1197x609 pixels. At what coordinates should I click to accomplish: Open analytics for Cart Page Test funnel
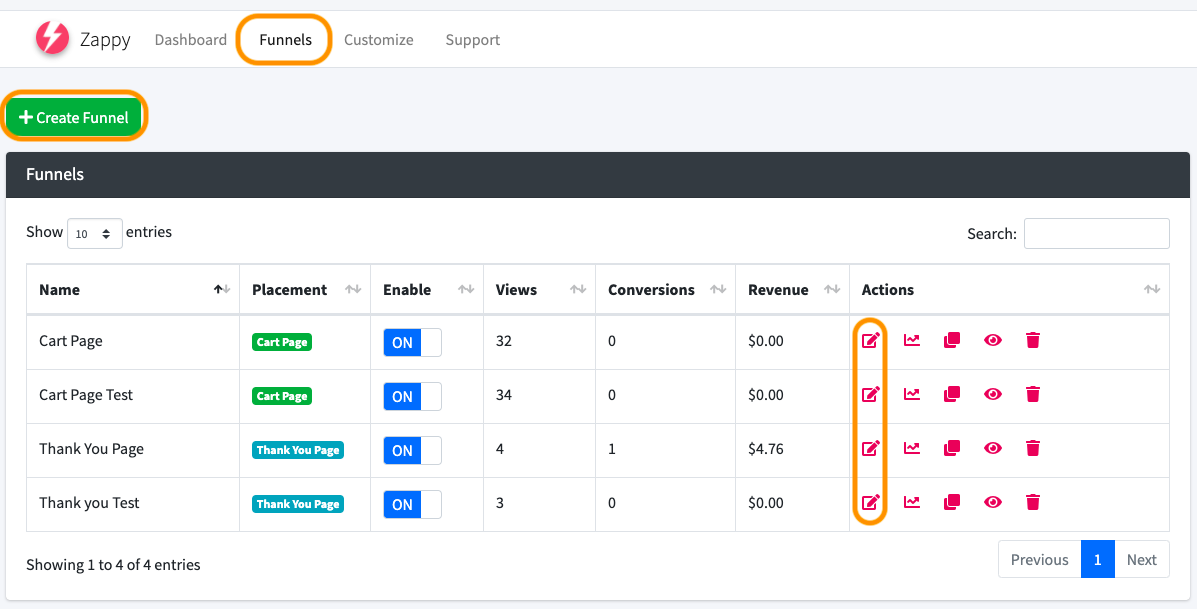(x=912, y=395)
